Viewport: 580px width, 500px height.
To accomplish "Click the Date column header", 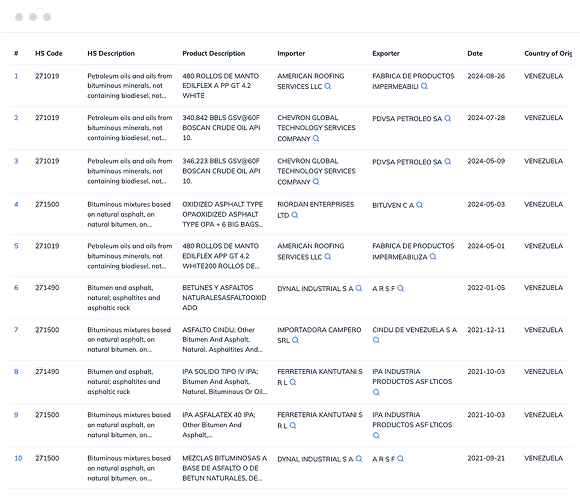I will coord(475,53).
